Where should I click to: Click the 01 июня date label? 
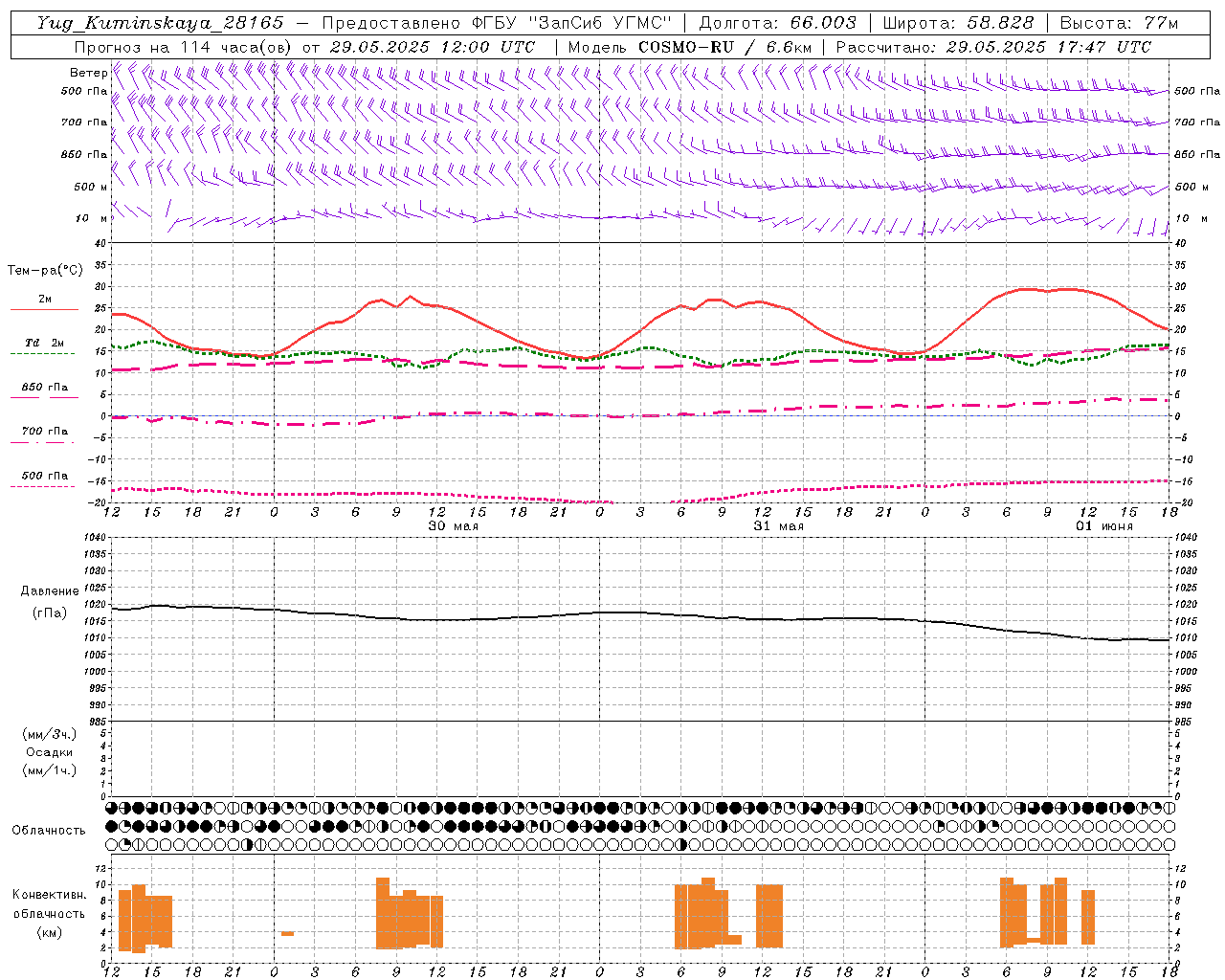(1103, 526)
